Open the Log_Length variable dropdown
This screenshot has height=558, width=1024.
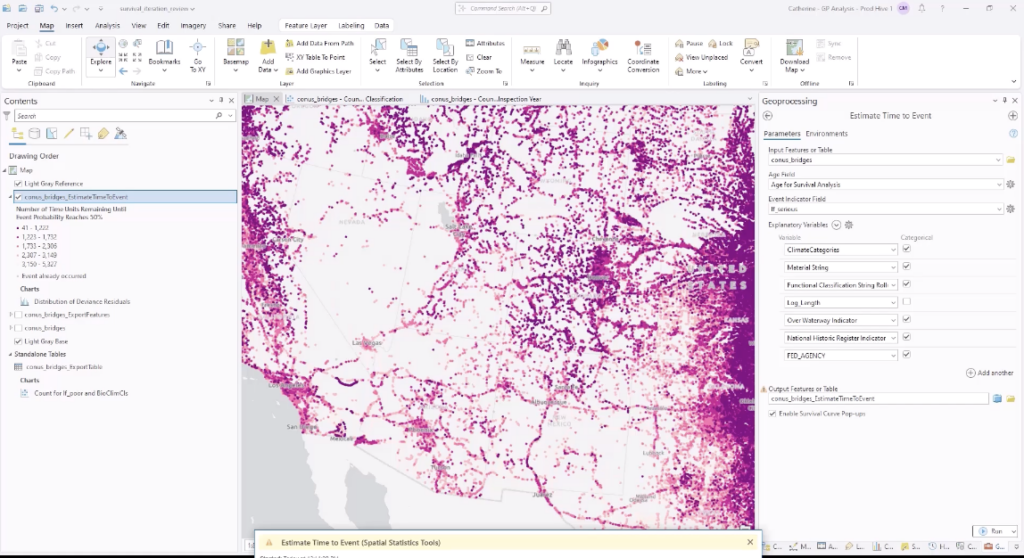coord(893,303)
